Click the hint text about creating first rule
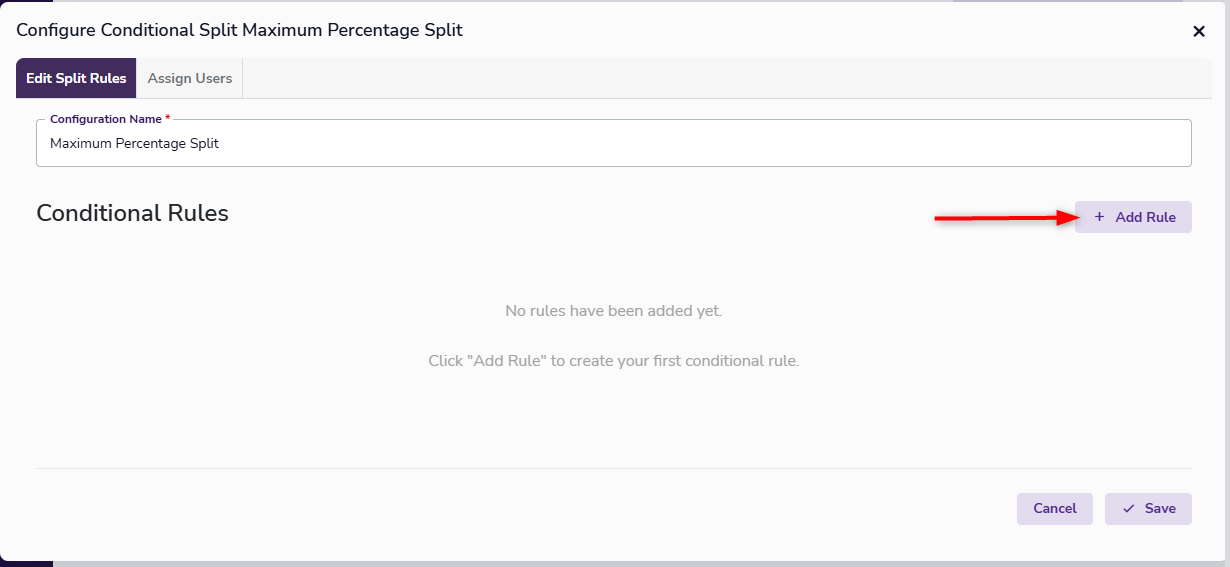 click(614, 360)
